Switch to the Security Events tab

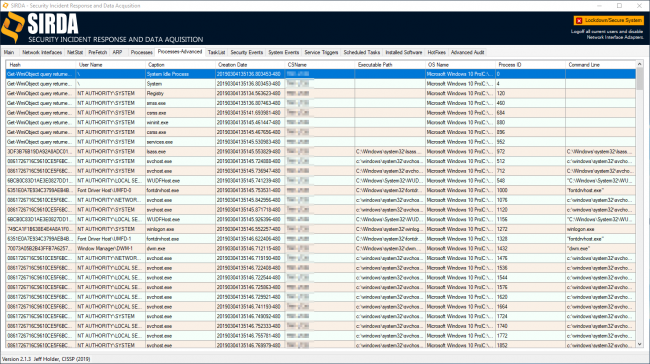(247, 52)
